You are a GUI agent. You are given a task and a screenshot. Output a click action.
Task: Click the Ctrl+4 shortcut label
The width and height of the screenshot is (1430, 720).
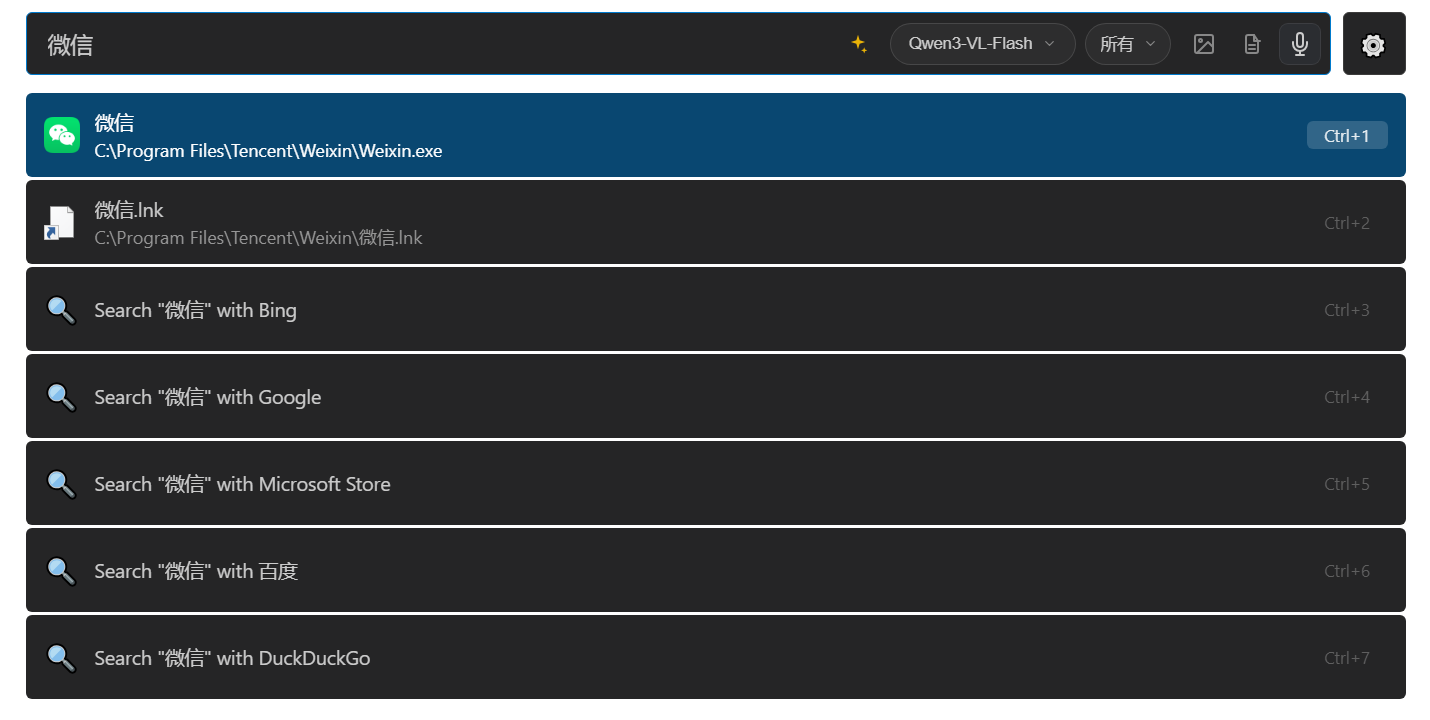pos(1347,397)
